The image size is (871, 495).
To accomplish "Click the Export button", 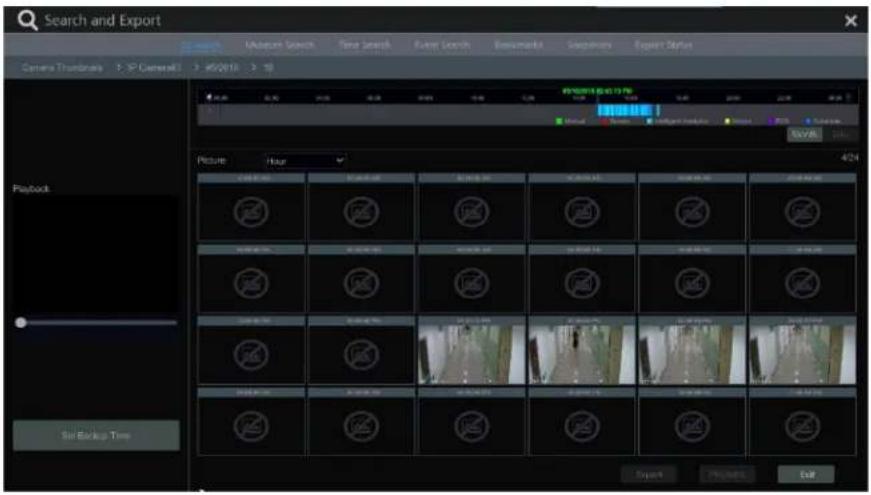I will (649, 474).
